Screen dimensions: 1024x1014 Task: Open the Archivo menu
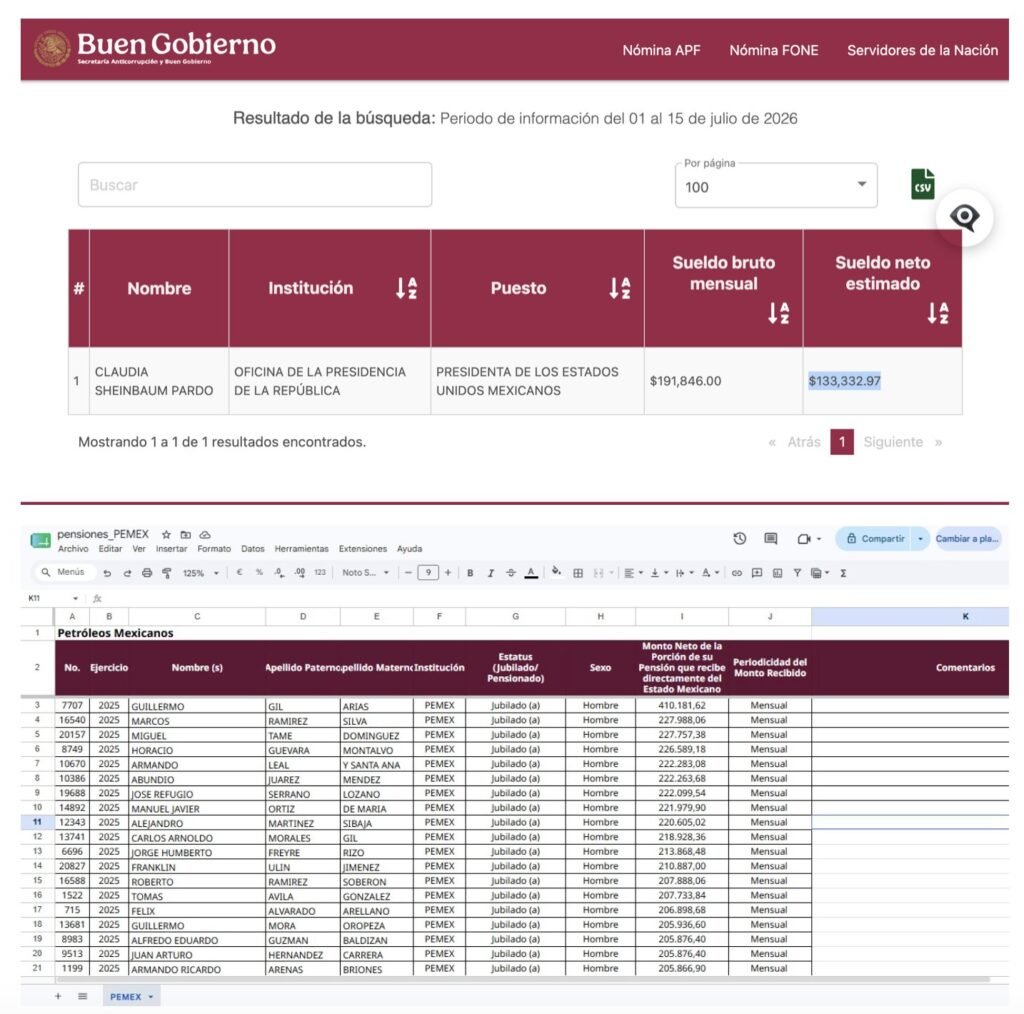(72, 548)
